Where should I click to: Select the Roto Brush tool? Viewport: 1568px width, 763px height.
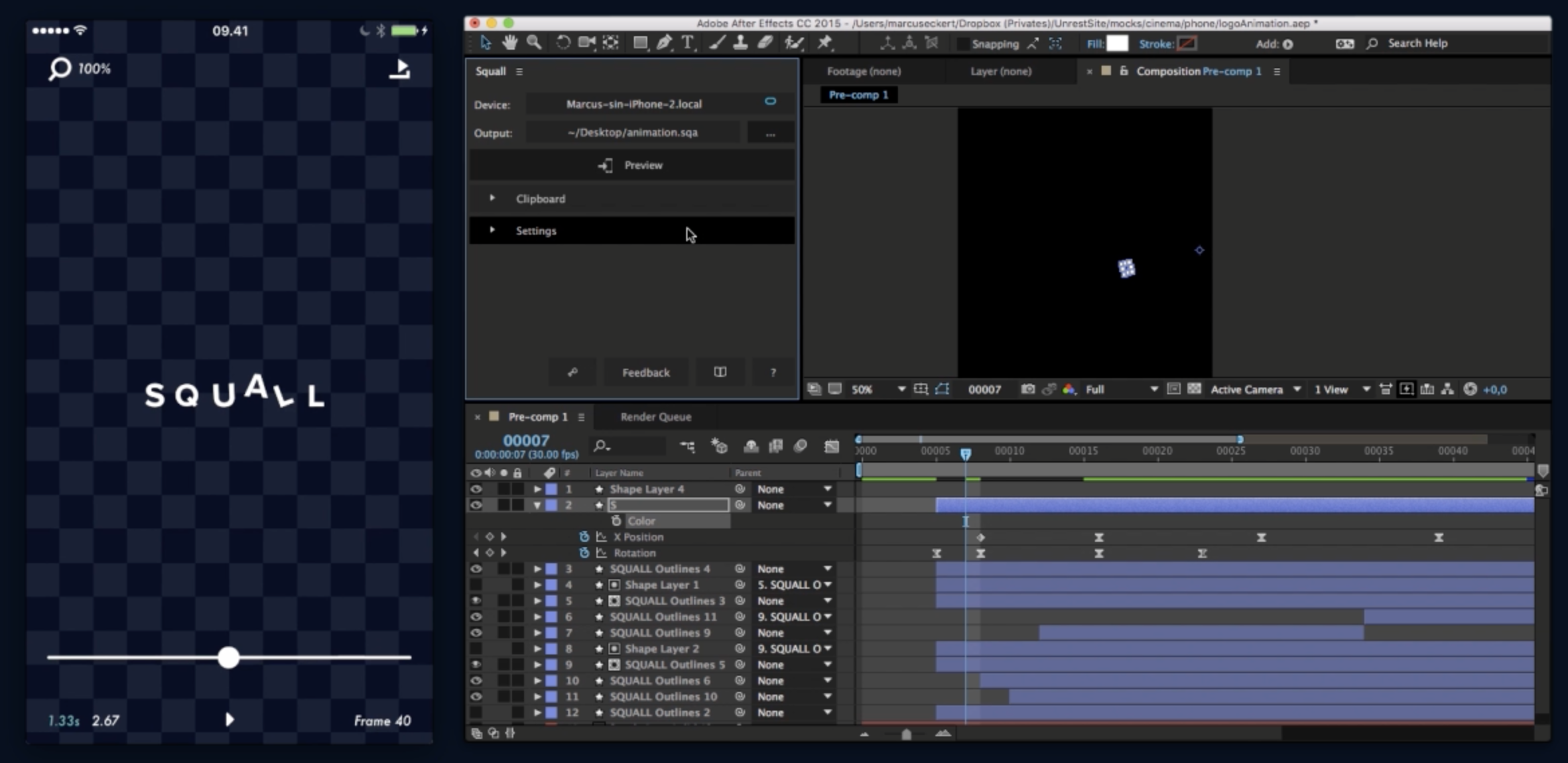794,43
